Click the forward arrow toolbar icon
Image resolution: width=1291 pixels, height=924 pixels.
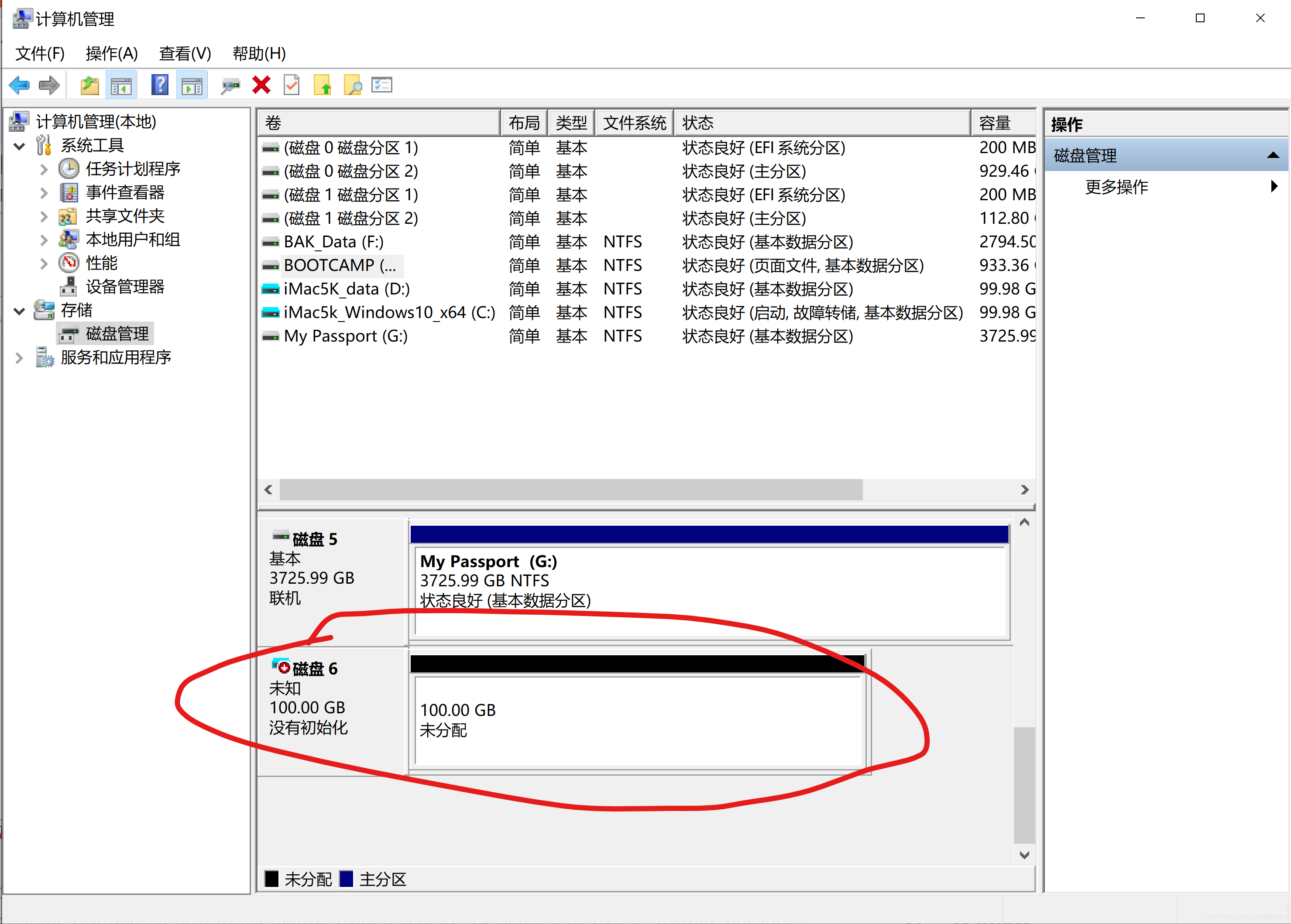tap(49, 86)
